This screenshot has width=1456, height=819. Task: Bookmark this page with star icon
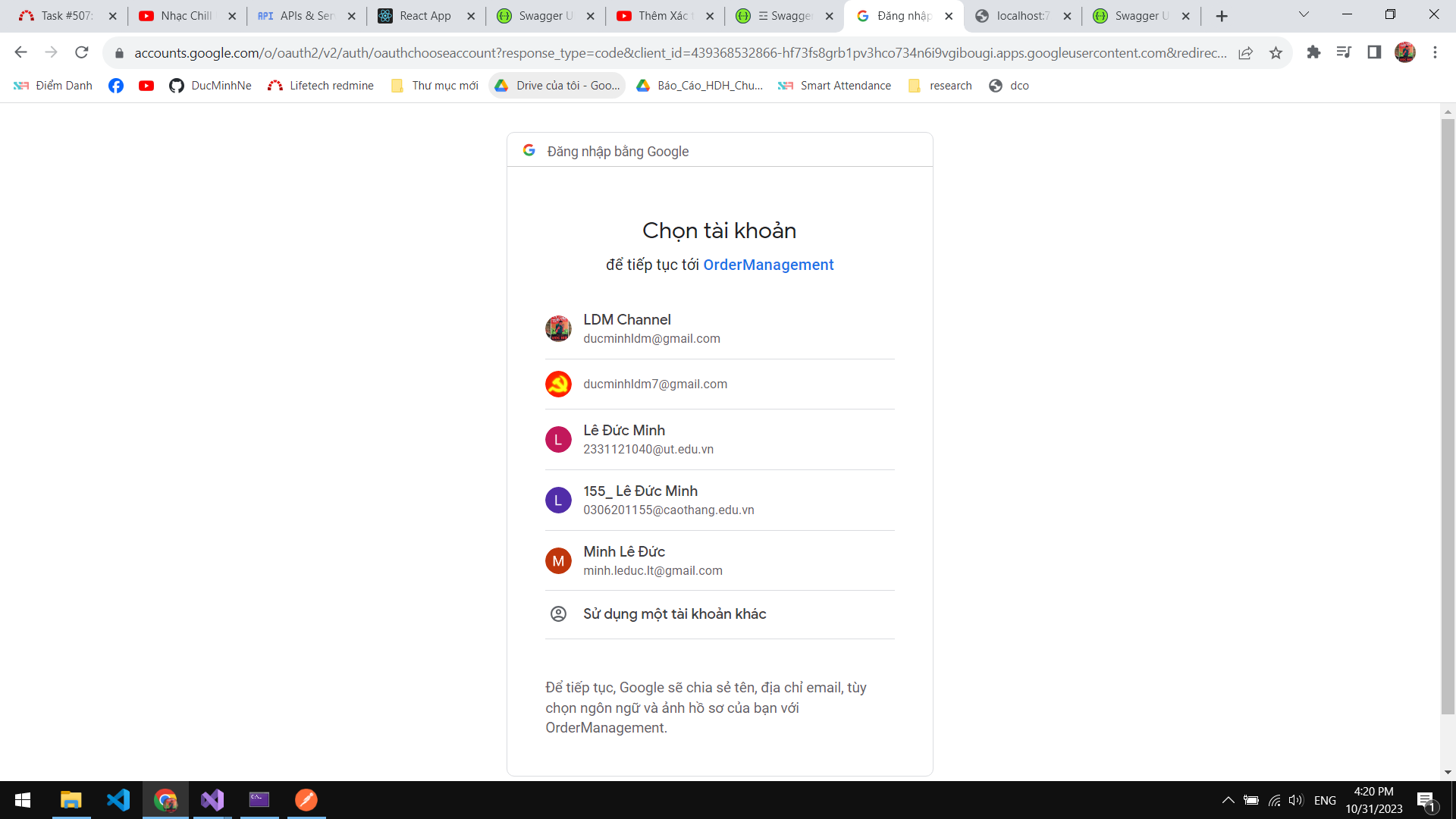click(x=1276, y=52)
